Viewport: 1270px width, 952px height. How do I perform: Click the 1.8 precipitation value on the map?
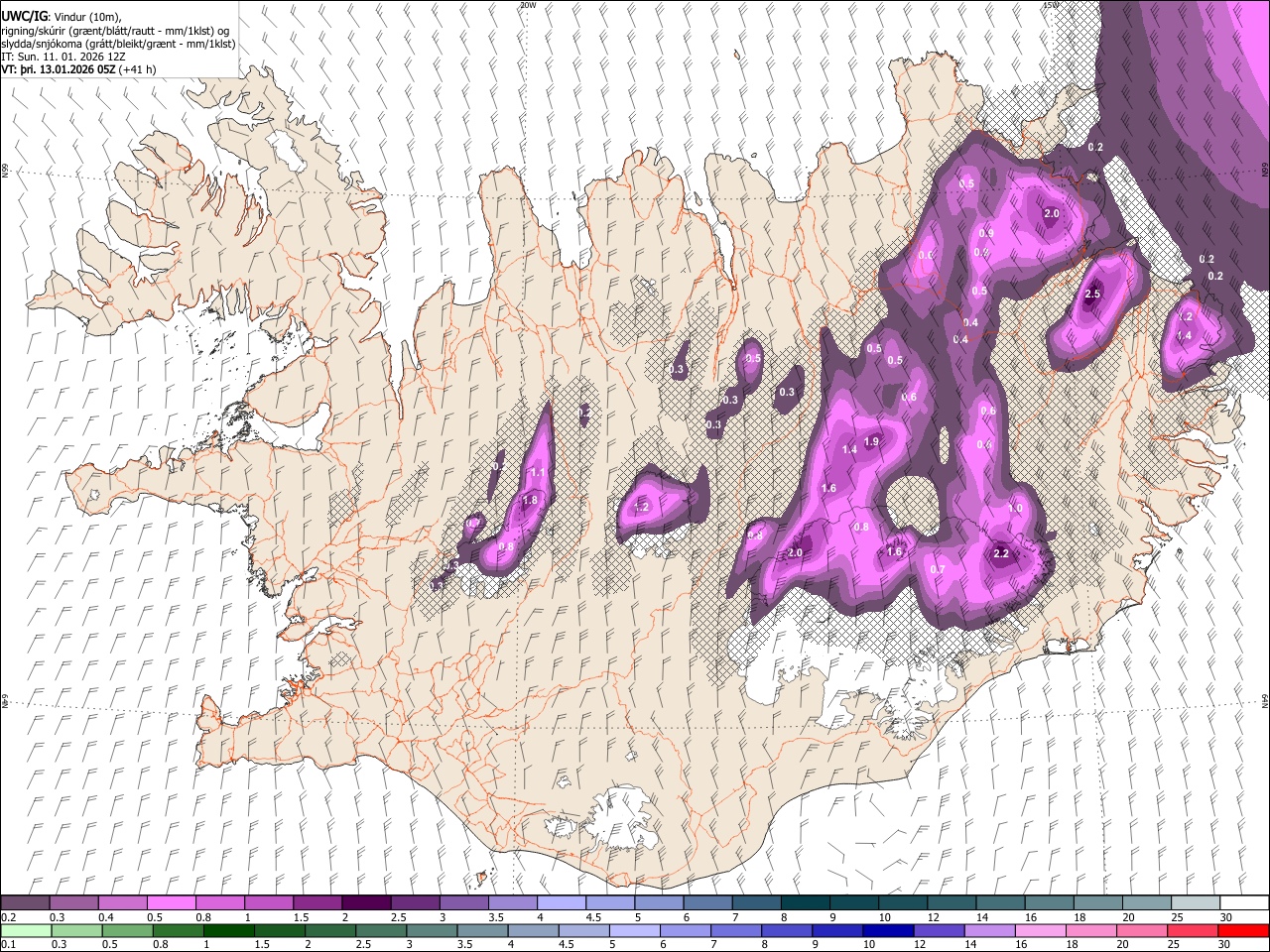coord(530,501)
